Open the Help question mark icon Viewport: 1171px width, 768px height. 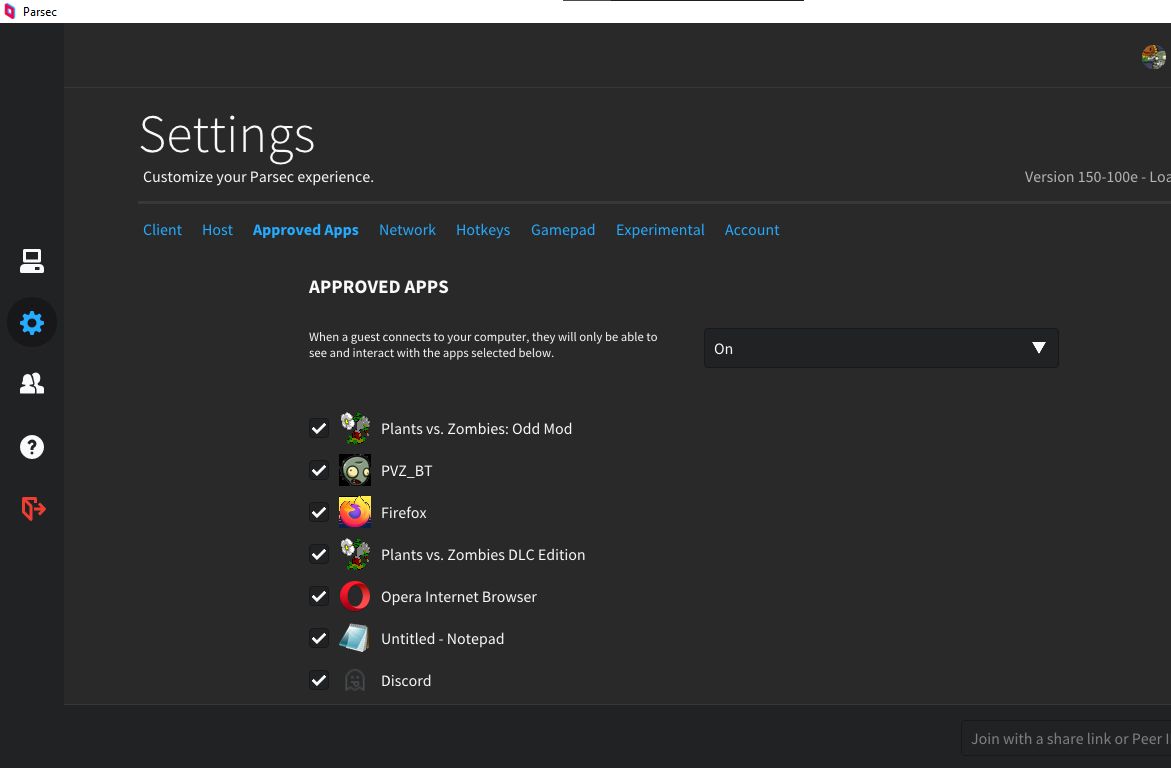pyautogui.click(x=32, y=446)
